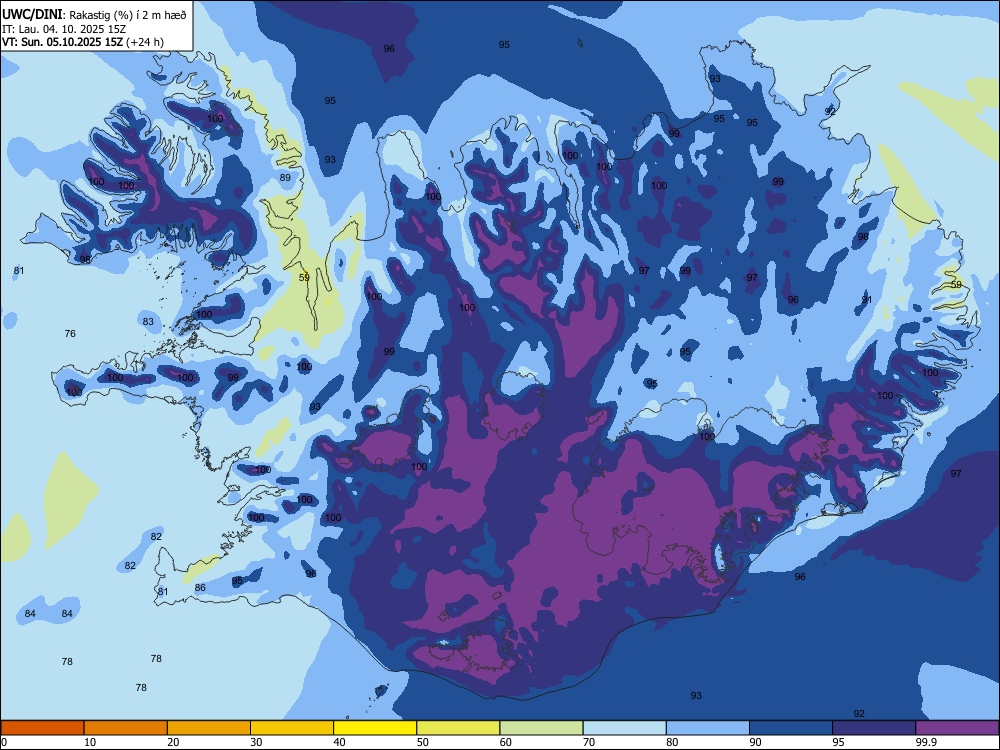Pick the light green 60–70 legend swatch

tap(541, 728)
